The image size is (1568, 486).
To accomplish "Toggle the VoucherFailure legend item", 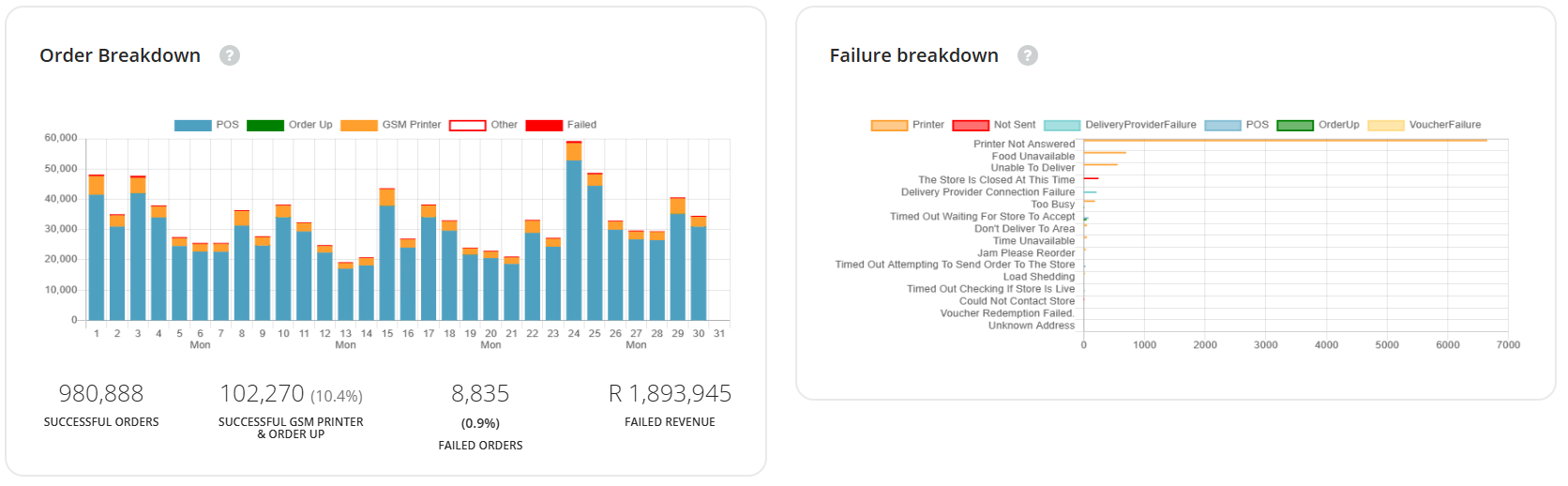I will pyautogui.click(x=1425, y=125).
